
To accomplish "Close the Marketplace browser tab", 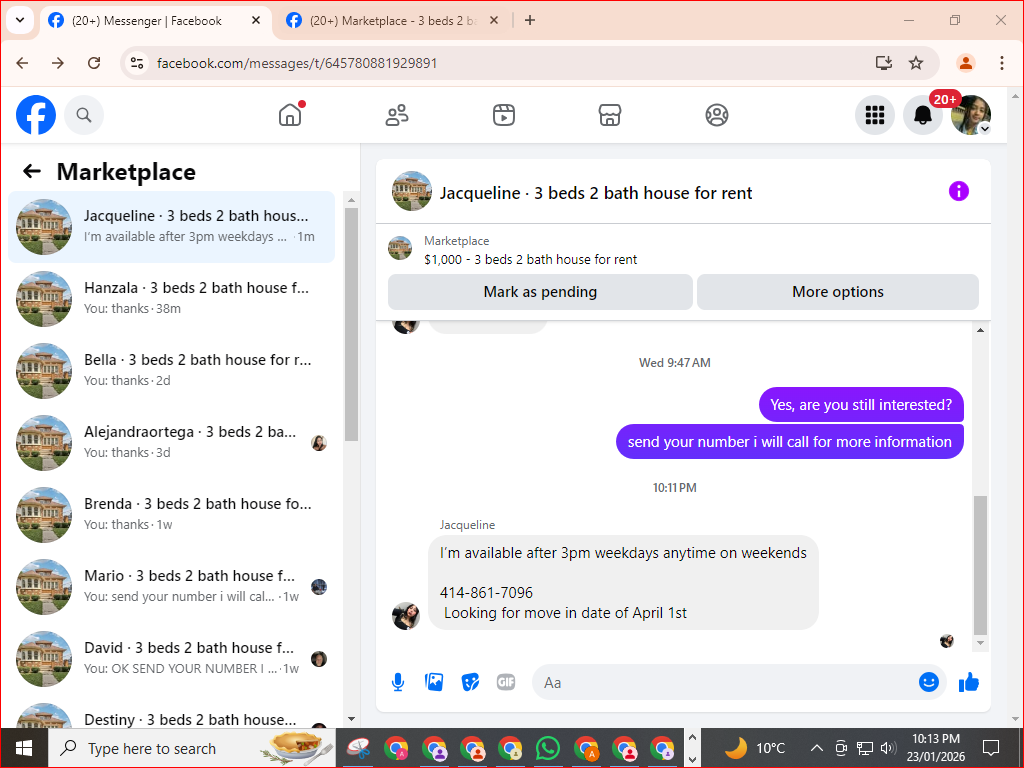I will [494, 21].
